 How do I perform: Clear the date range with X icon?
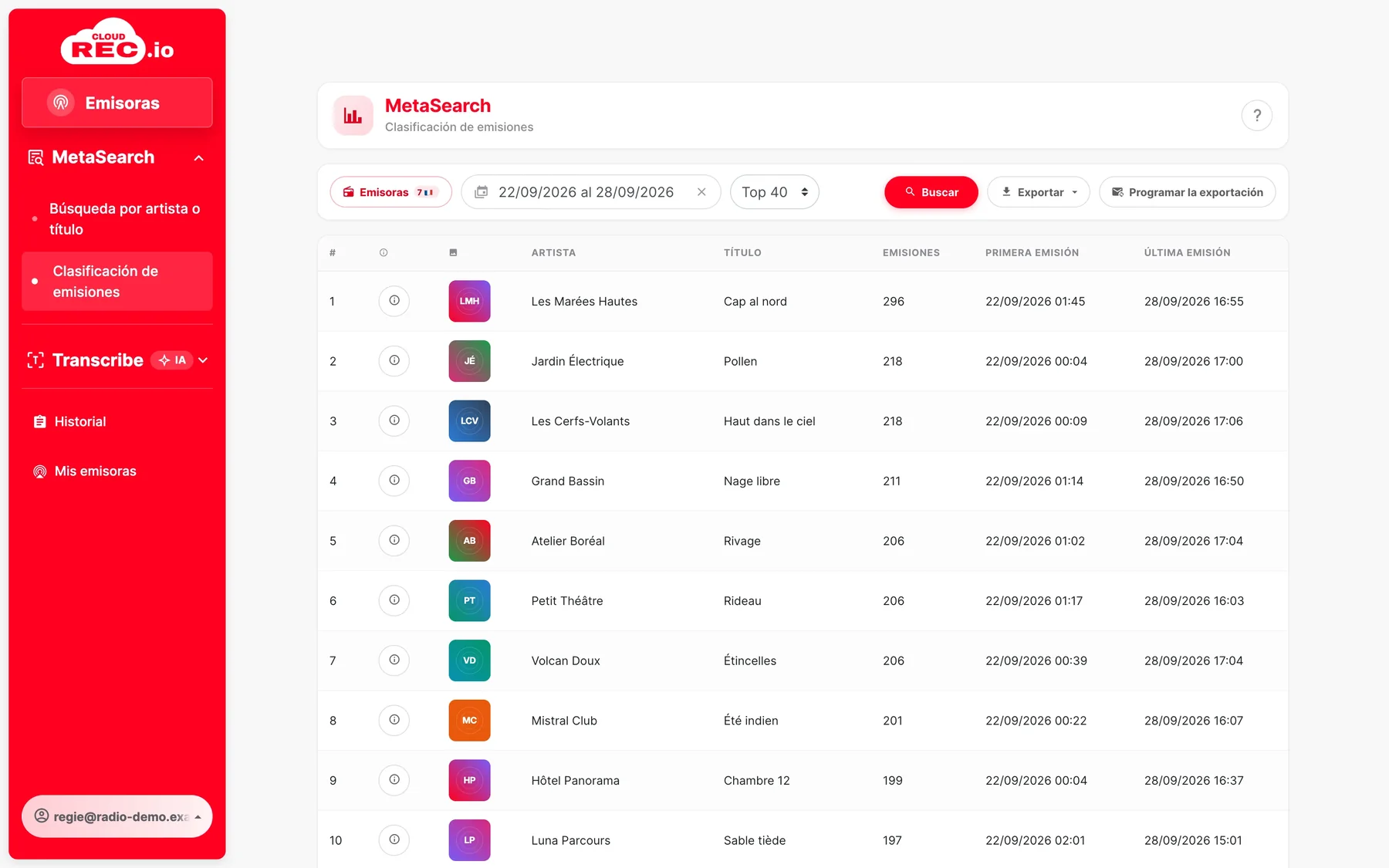pos(701,192)
